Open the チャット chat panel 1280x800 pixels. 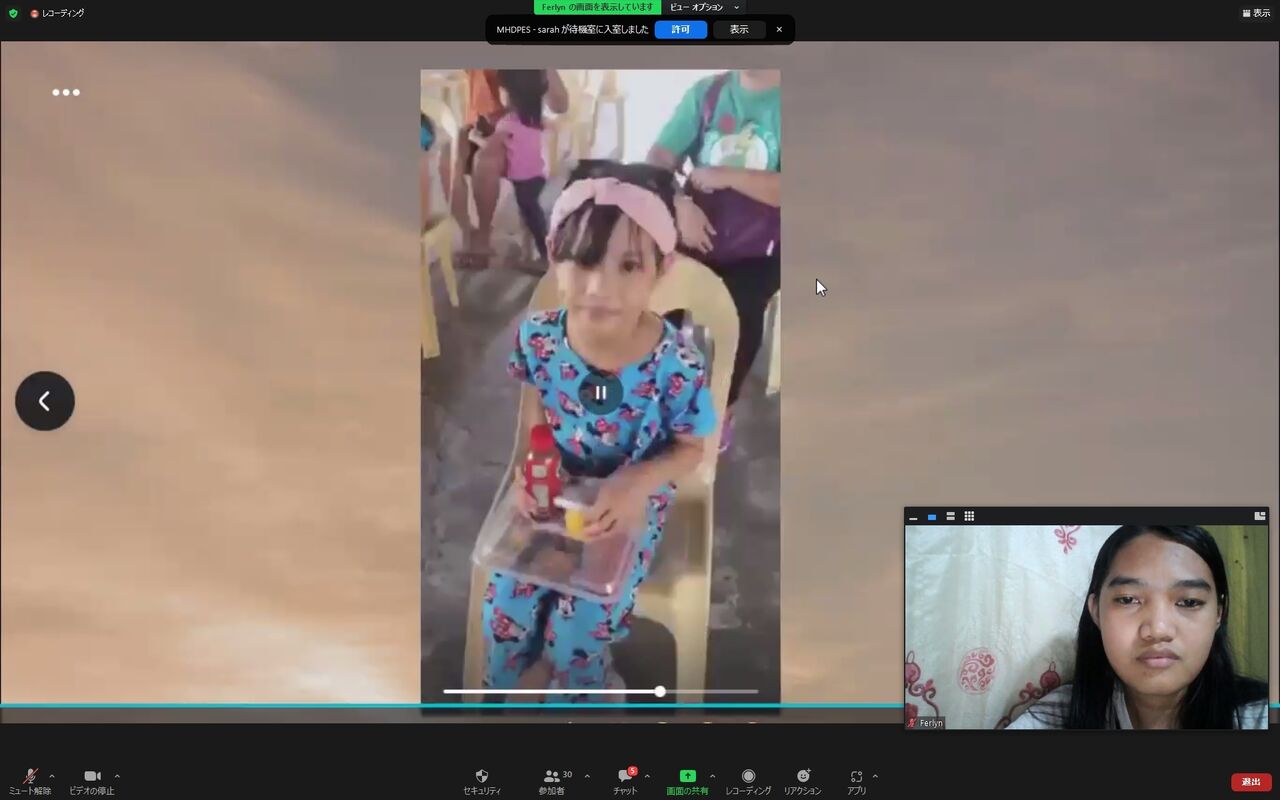pyautogui.click(x=625, y=781)
